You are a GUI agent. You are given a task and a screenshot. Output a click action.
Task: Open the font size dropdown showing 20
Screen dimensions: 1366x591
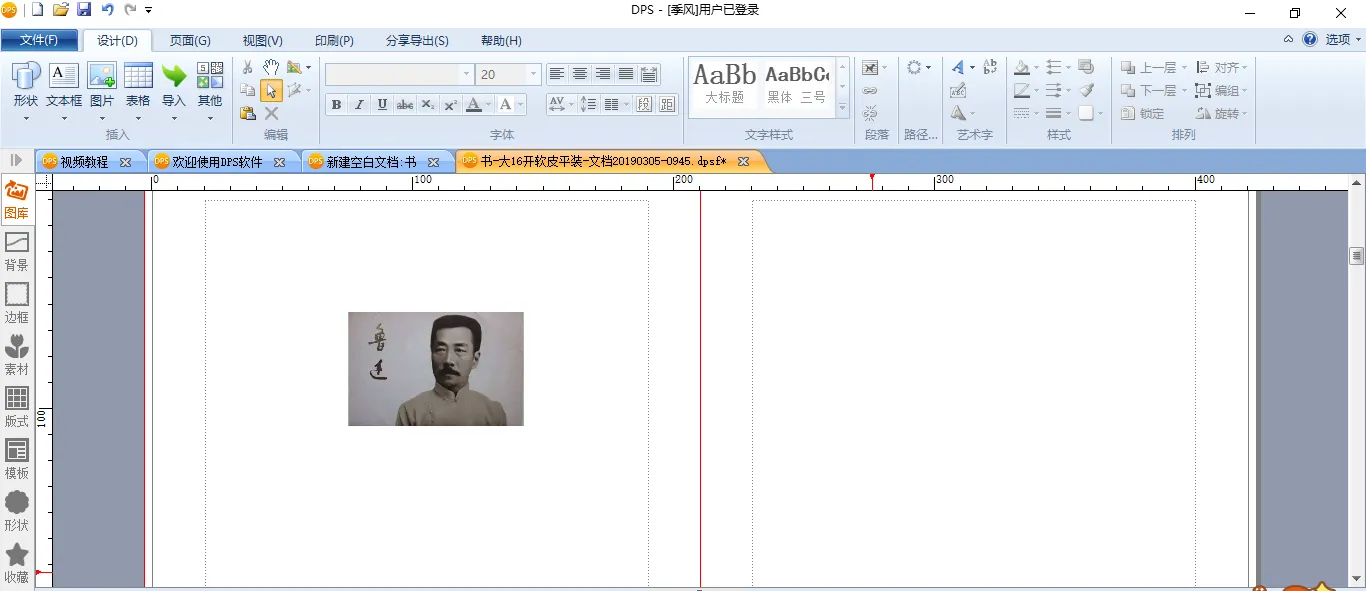coord(533,75)
